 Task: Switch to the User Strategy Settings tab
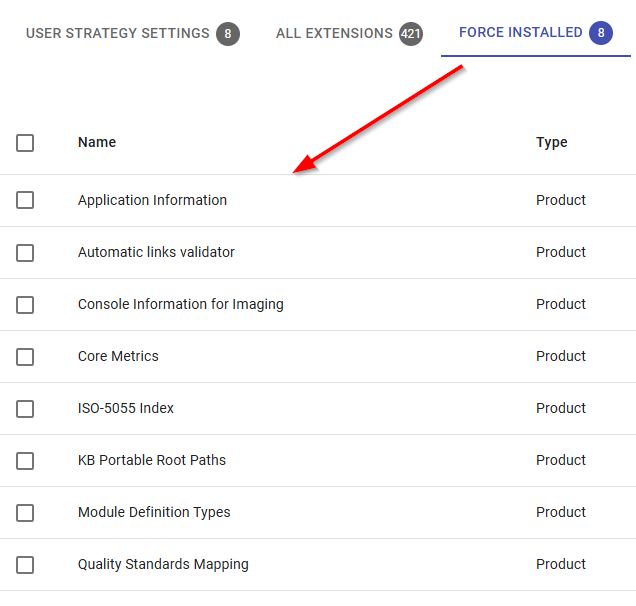[133, 33]
